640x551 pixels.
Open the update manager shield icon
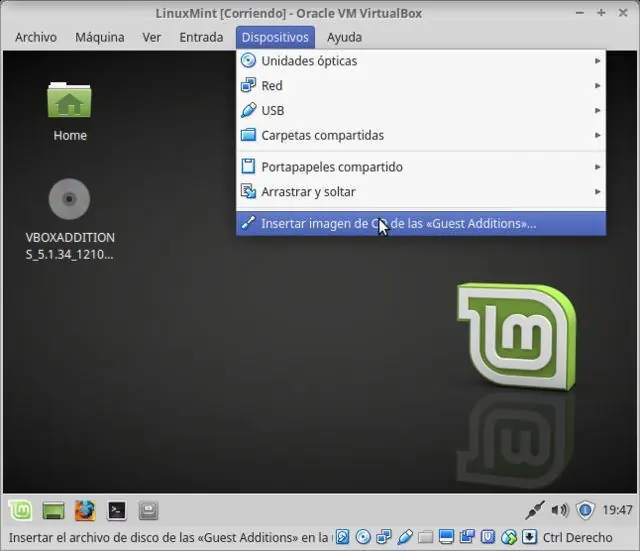click(585, 510)
